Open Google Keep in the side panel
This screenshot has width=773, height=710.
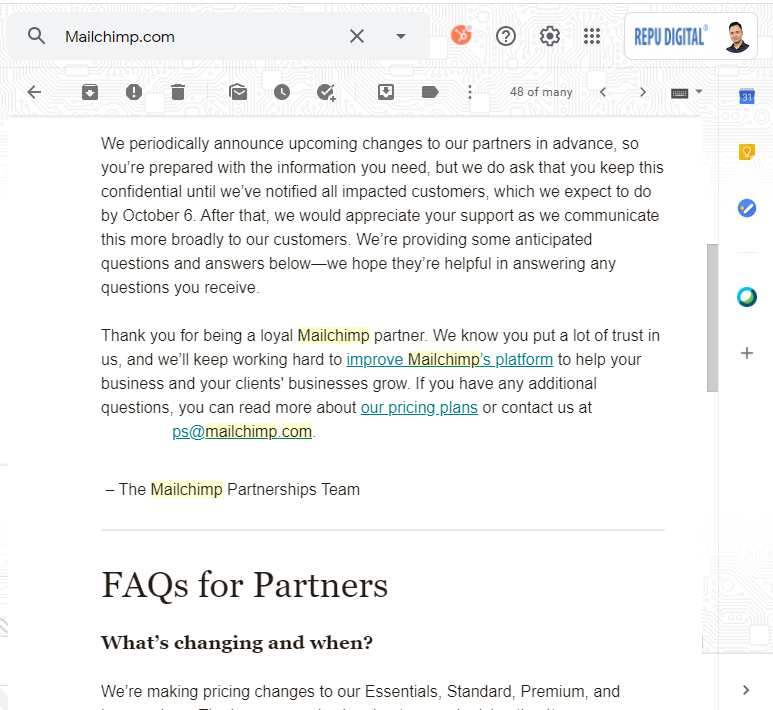pyautogui.click(x=747, y=152)
